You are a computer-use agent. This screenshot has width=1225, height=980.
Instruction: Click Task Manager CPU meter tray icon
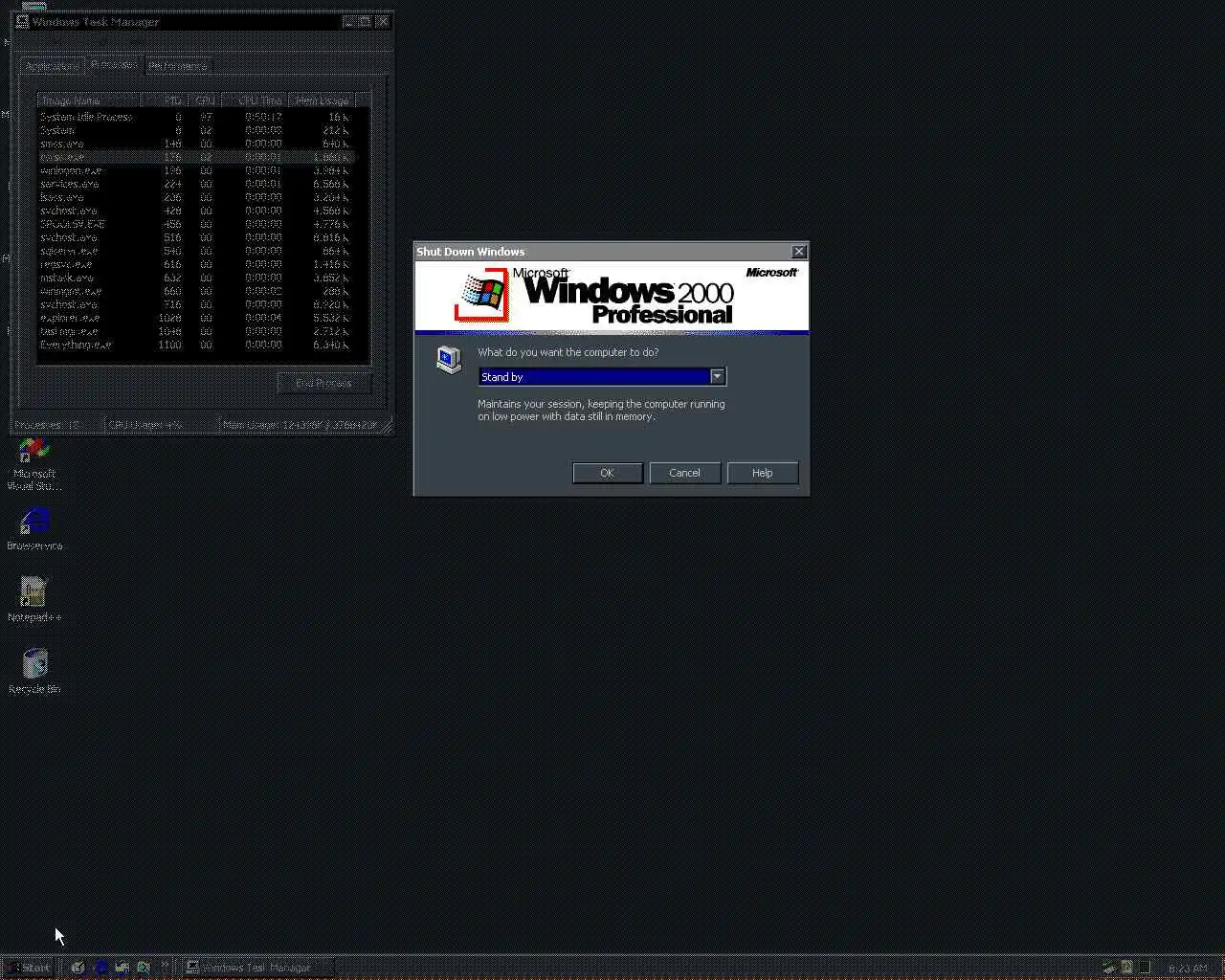coord(1145,968)
